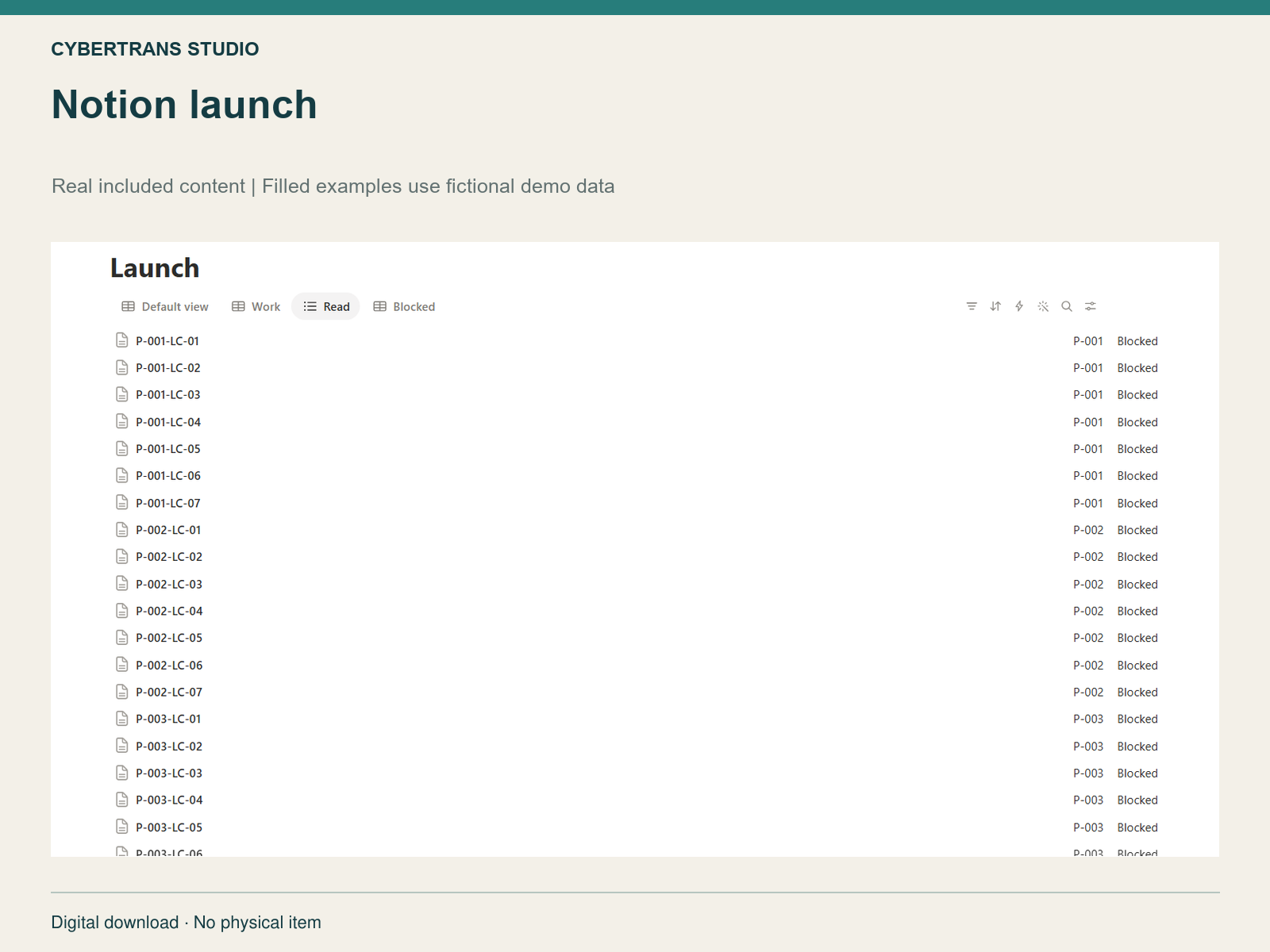This screenshot has width=1270, height=952.
Task: Click page icon beside P-002-LC-05
Action: point(122,637)
